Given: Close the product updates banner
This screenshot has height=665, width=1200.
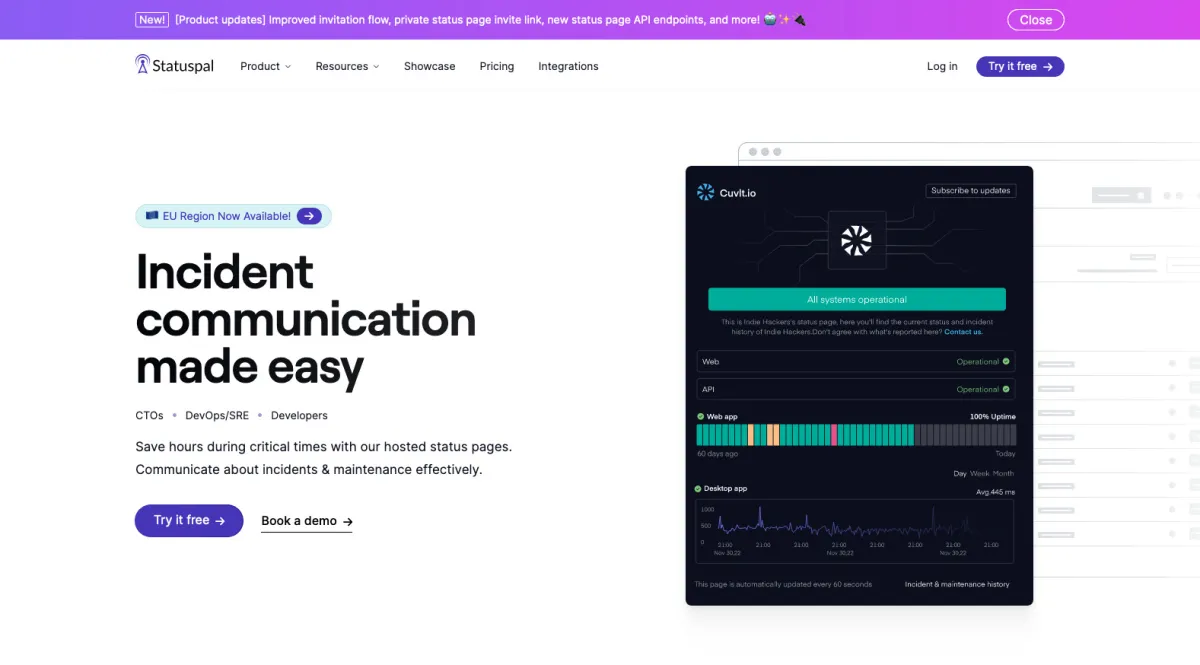Looking at the screenshot, I should pos(1035,20).
